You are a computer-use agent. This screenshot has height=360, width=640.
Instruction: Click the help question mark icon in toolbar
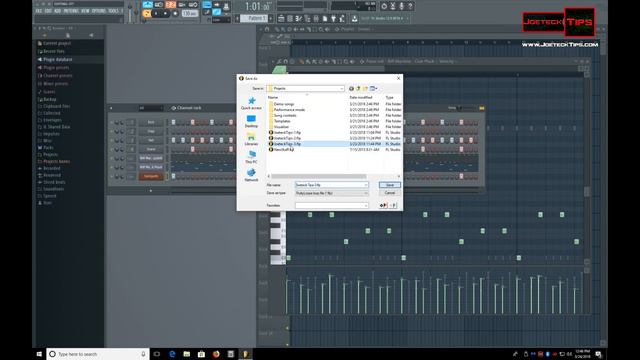click(411, 6)
